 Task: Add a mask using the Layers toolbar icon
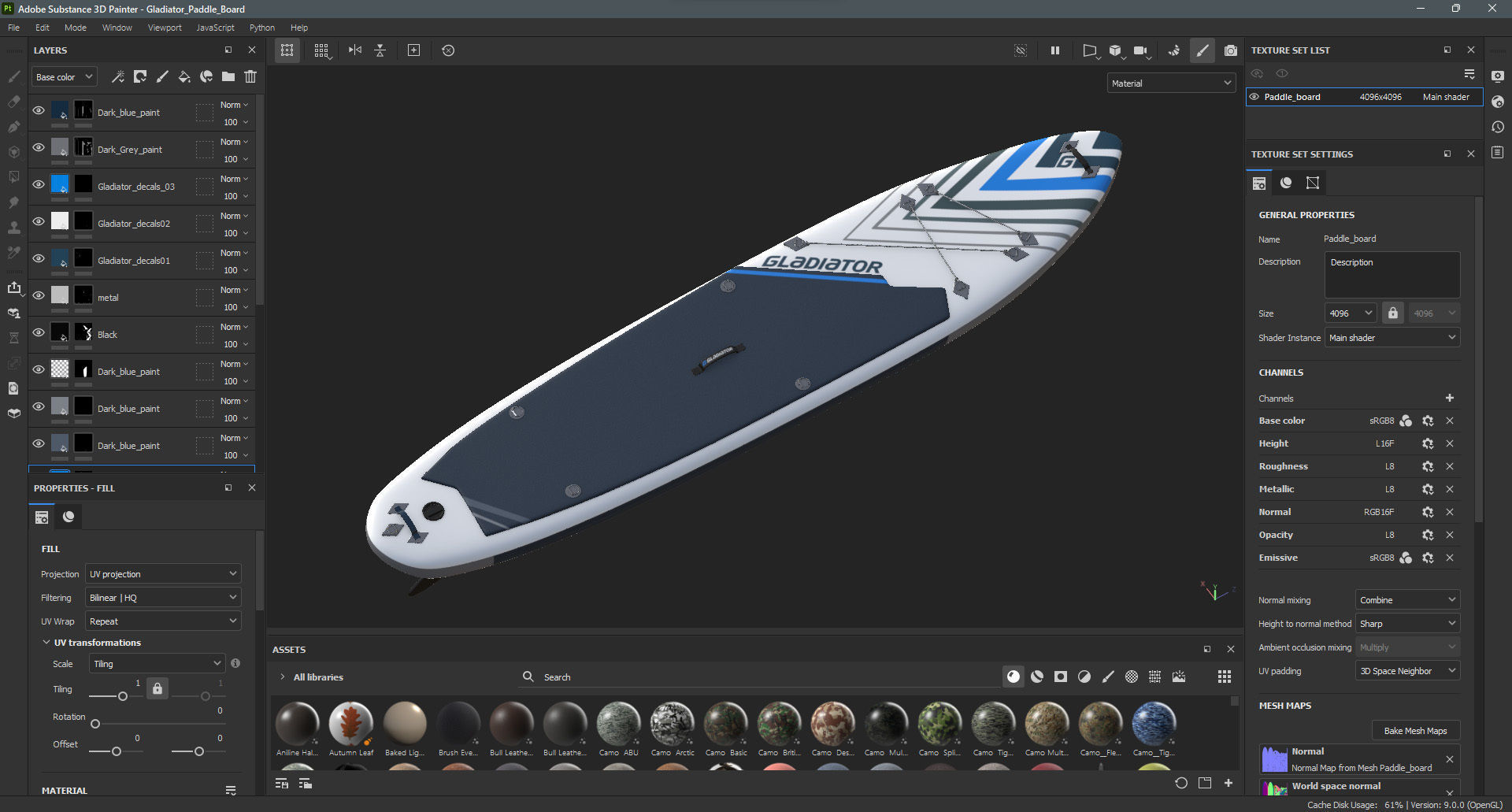click(x=140, y=76)
